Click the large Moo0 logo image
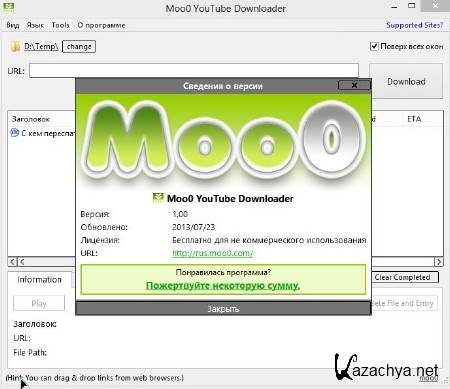The width and height of the screenshot is (450, 389). coord(223,140)
